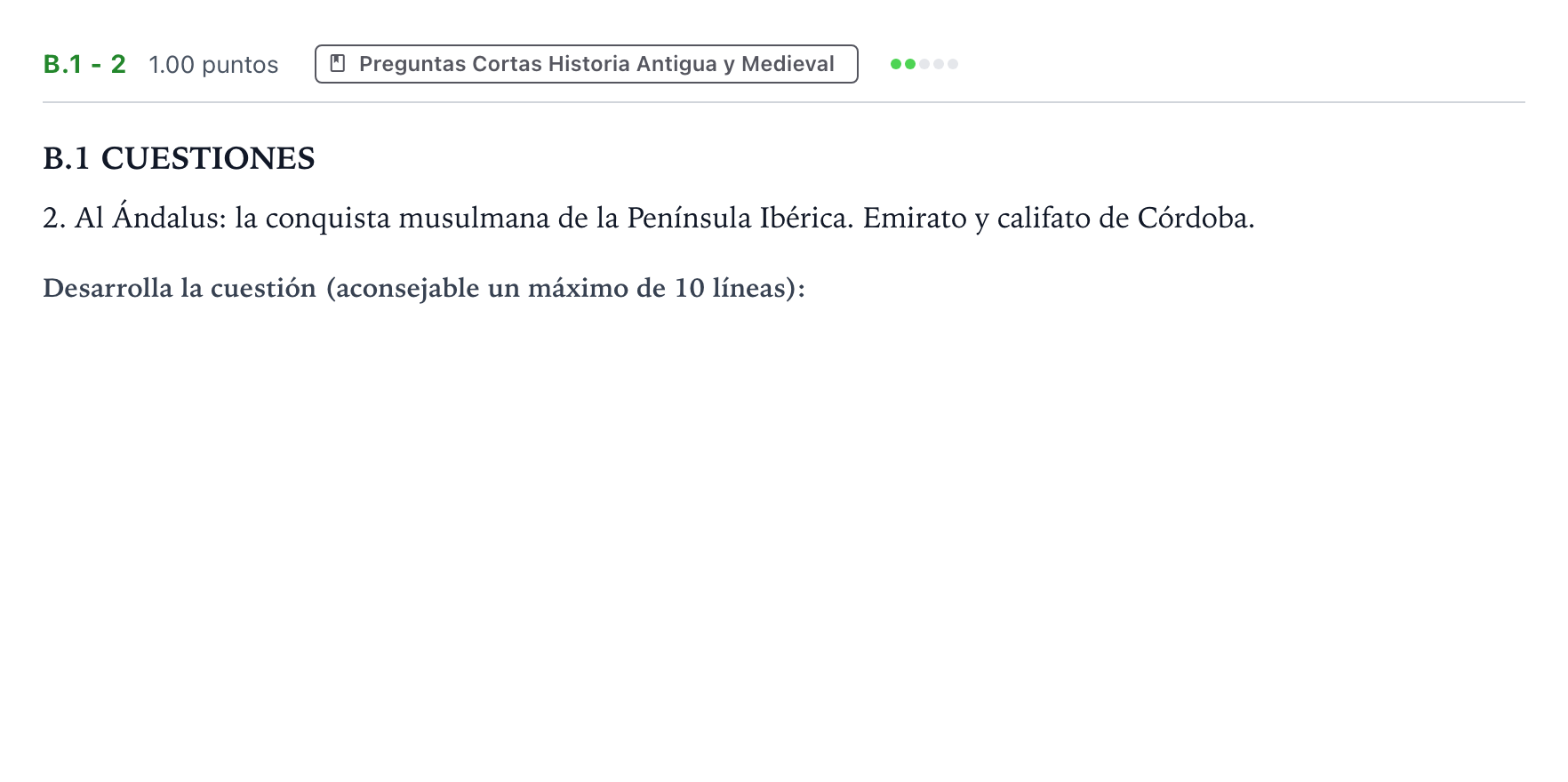Screen dimensions: 1568x782
Task: Click the B.1 CUESTIONES heading
Action: click(179, 158)
